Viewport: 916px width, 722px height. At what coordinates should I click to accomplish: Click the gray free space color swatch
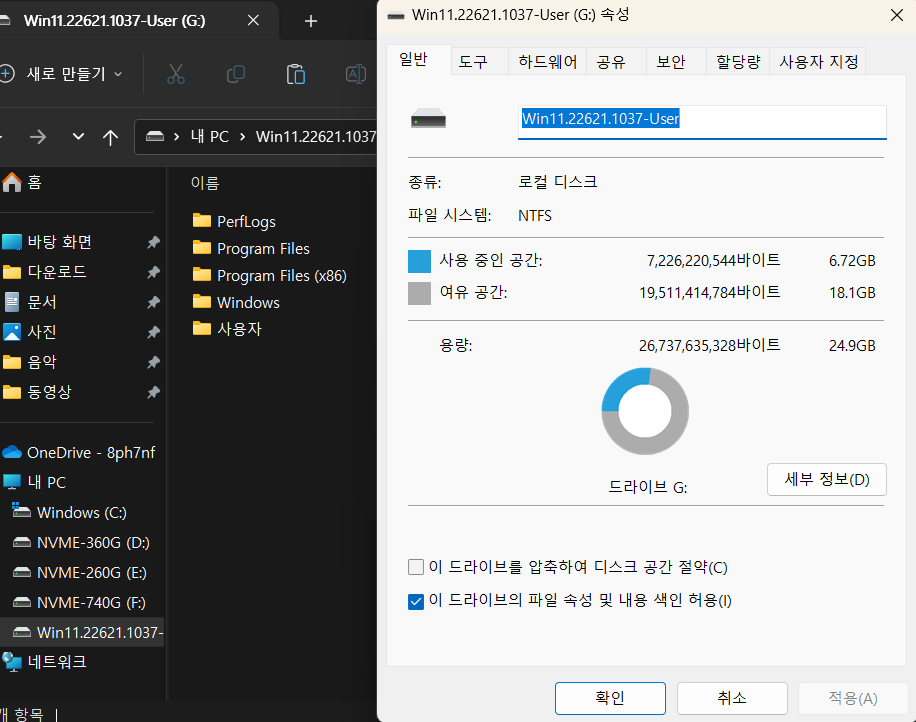(419, 293)
